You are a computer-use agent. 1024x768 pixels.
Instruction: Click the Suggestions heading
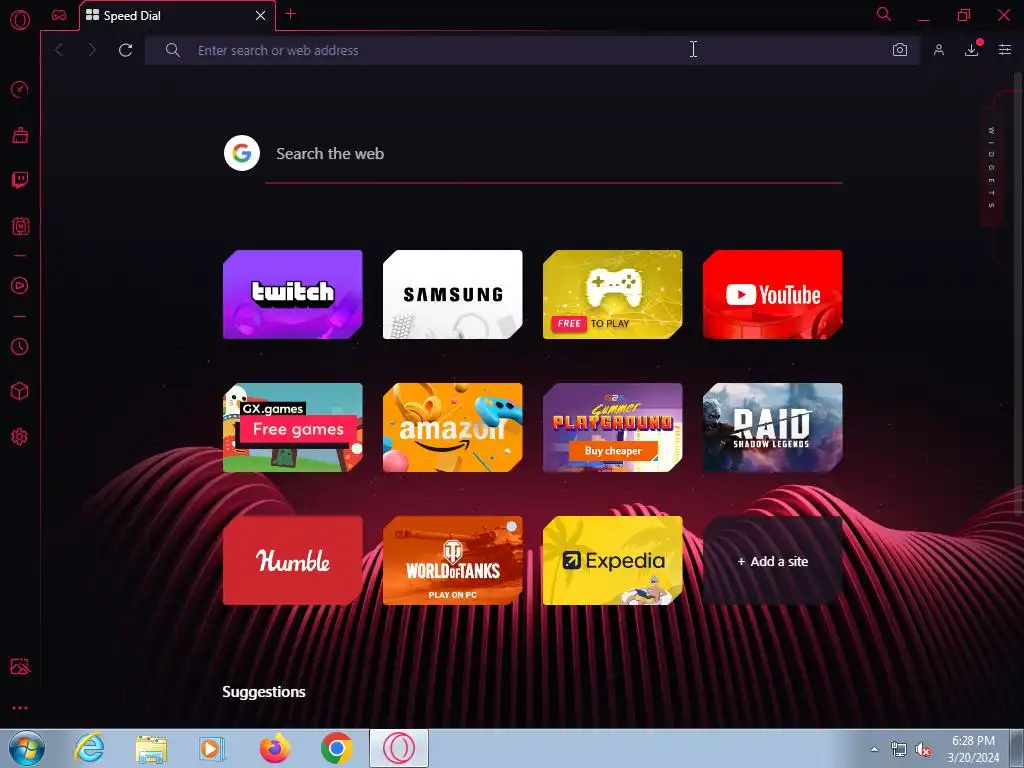(264, 692)
